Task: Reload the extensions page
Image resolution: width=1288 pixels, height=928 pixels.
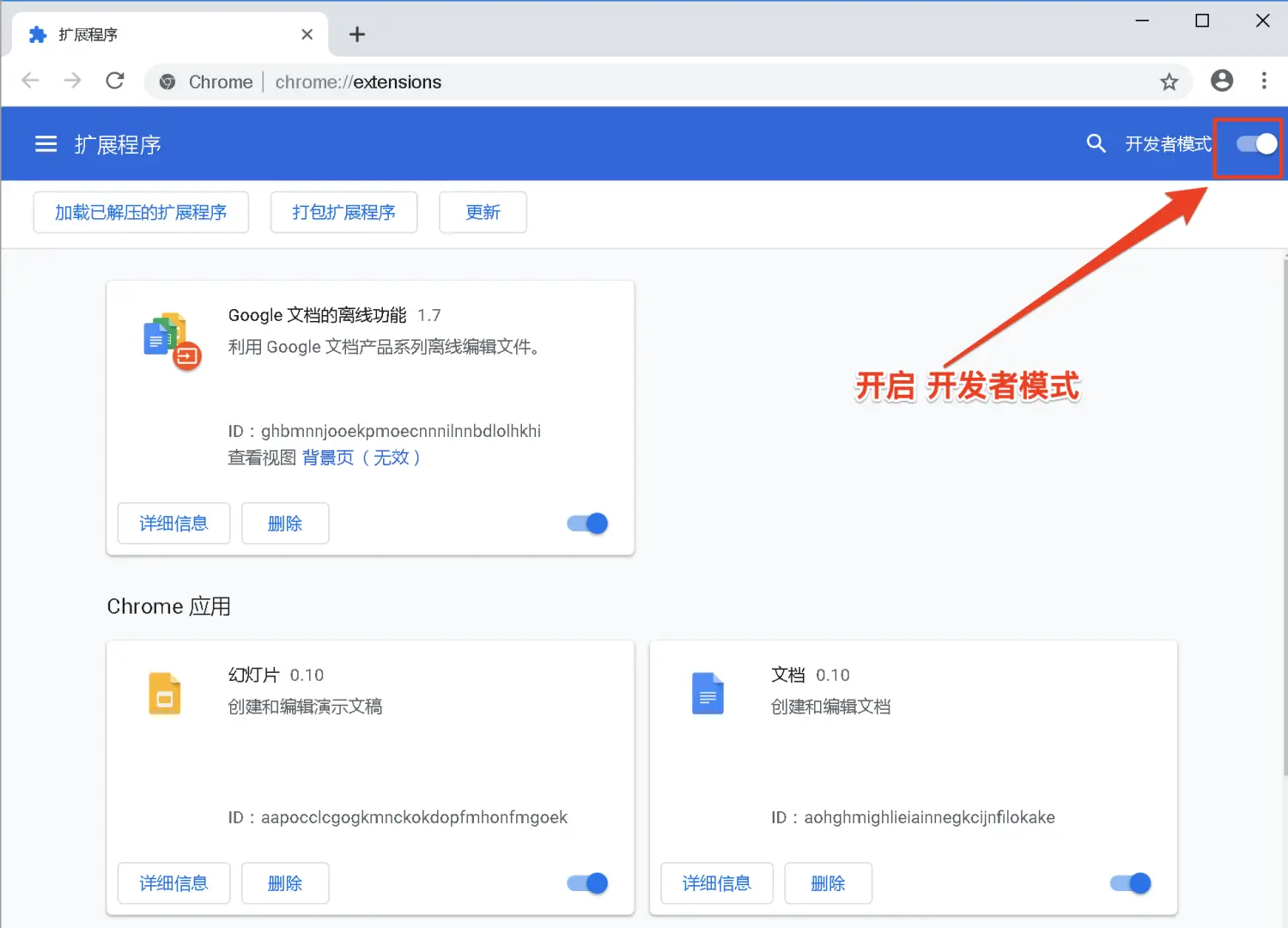Action: (115, 81)
